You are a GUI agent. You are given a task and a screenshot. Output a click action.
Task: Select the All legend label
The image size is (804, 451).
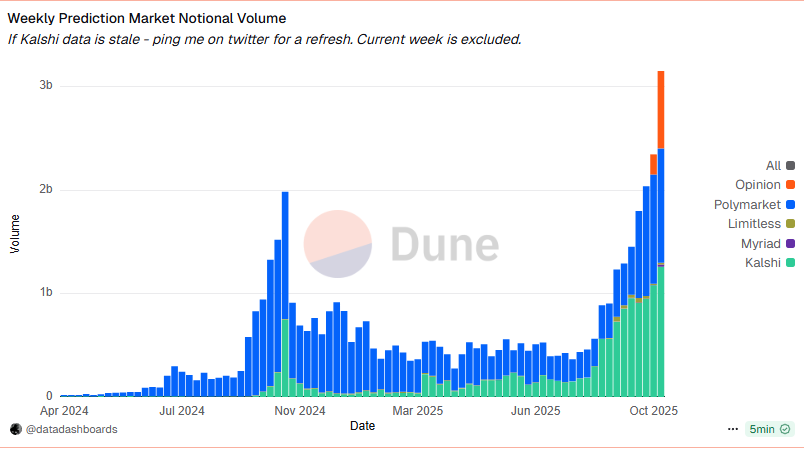point(773,166)
